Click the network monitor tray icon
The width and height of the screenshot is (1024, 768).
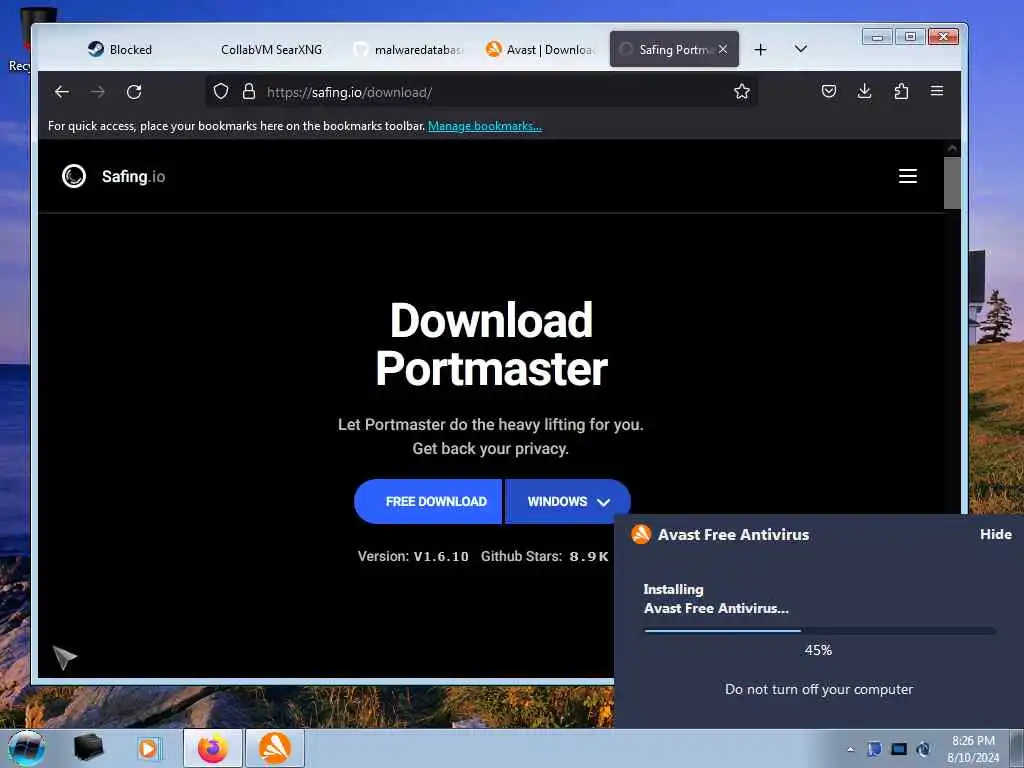click(x=899, y=749)
